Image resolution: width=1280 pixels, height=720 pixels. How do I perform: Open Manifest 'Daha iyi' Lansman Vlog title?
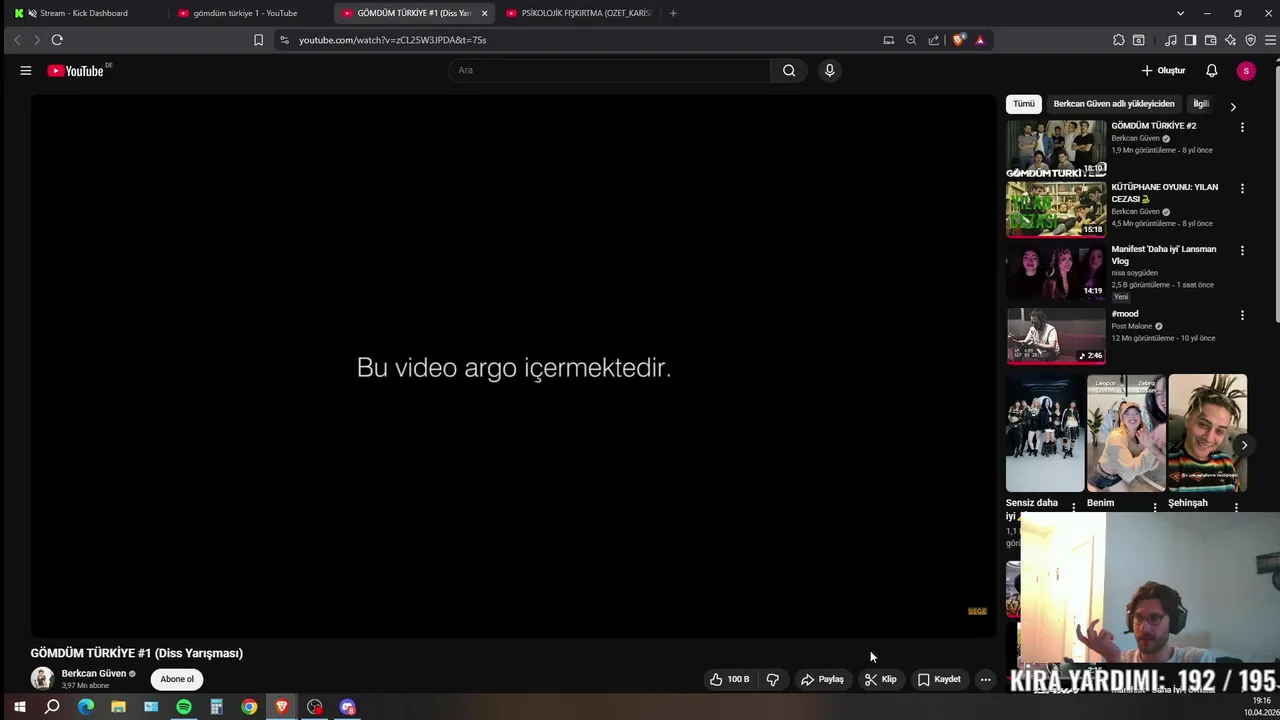[1164, 255]
